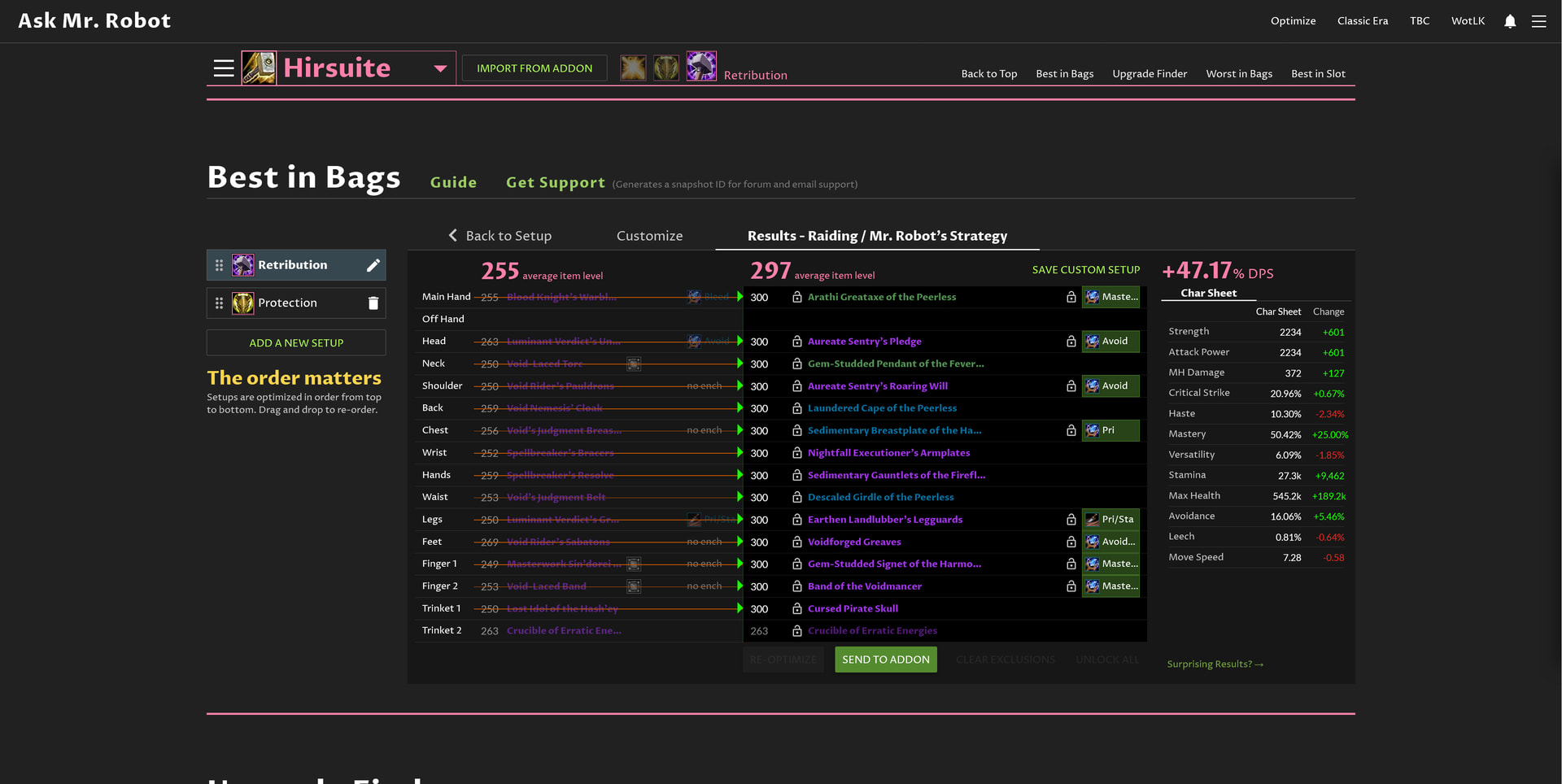Open the notifications bell
This screenshot has width=1562, height=784.
1510,21
